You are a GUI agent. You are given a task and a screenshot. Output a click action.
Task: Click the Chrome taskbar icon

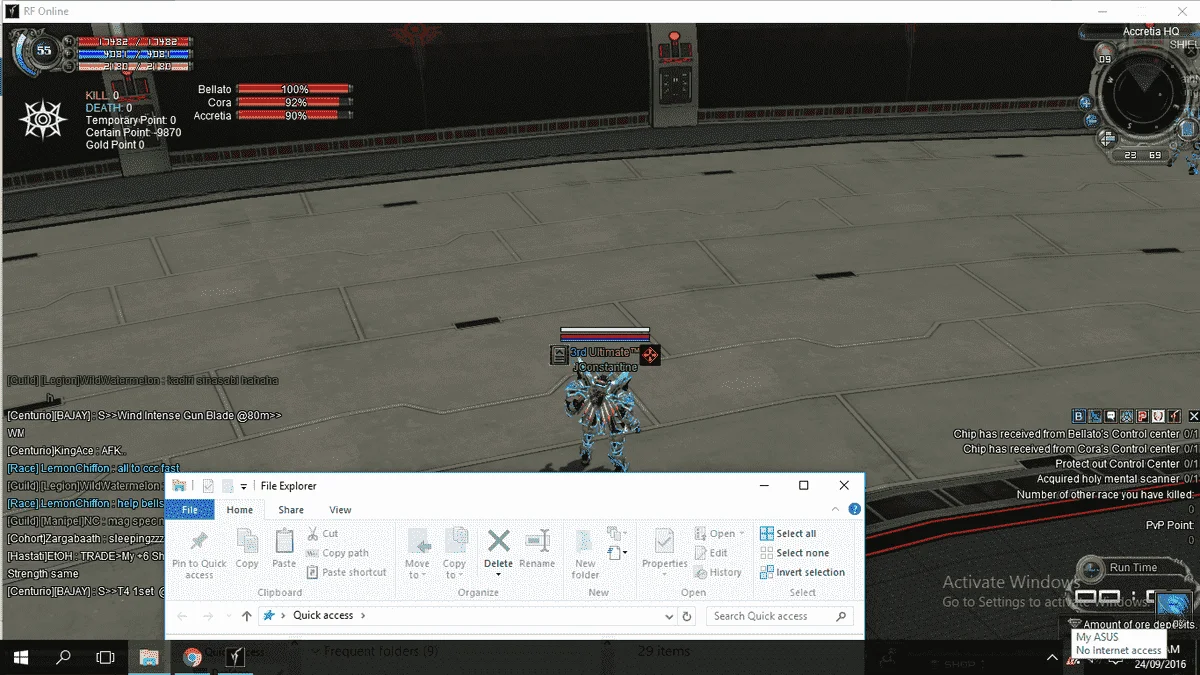pyautogui.click(x=192, y=658)
